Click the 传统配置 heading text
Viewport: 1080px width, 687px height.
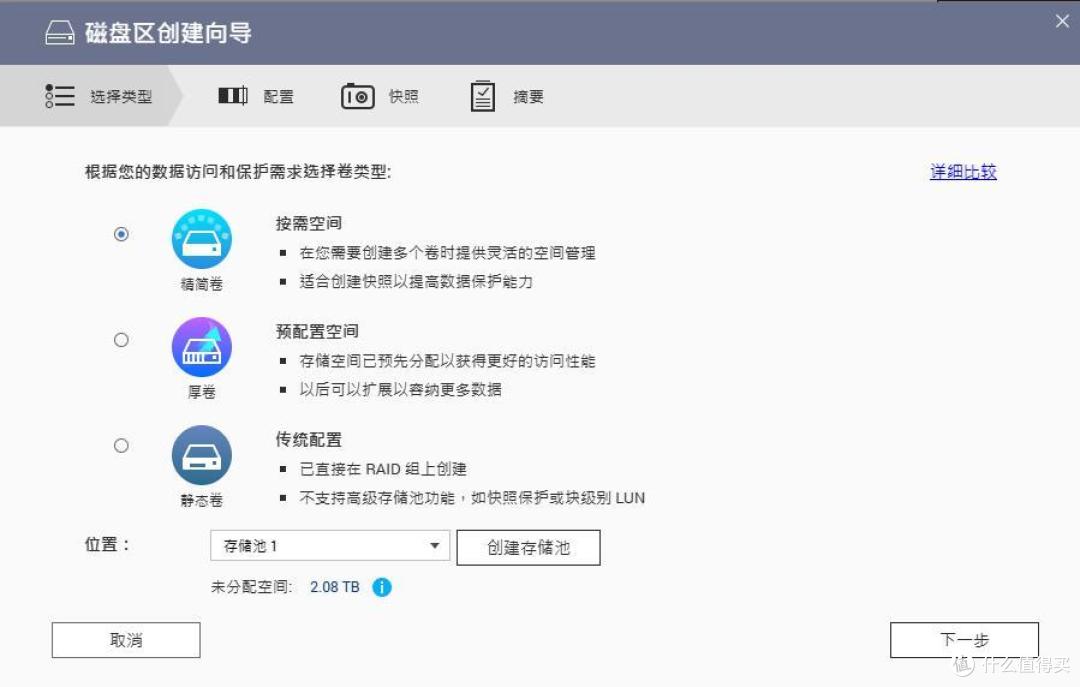[309, 440]
